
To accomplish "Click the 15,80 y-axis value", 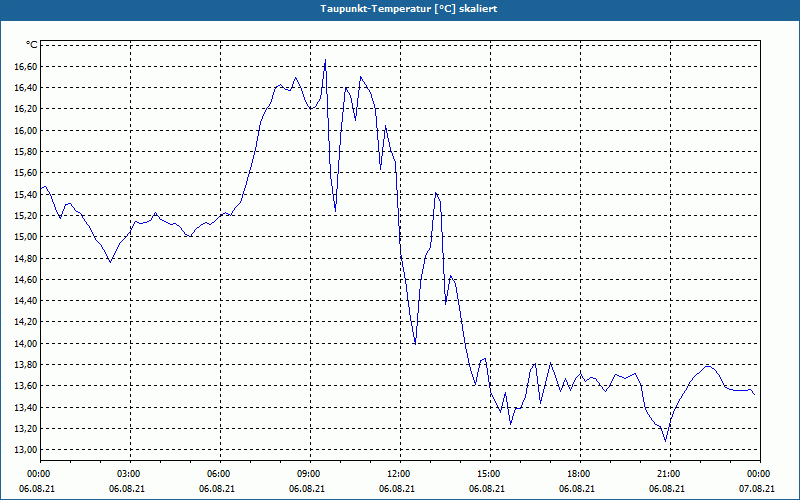I will click(x=26, y=152).
